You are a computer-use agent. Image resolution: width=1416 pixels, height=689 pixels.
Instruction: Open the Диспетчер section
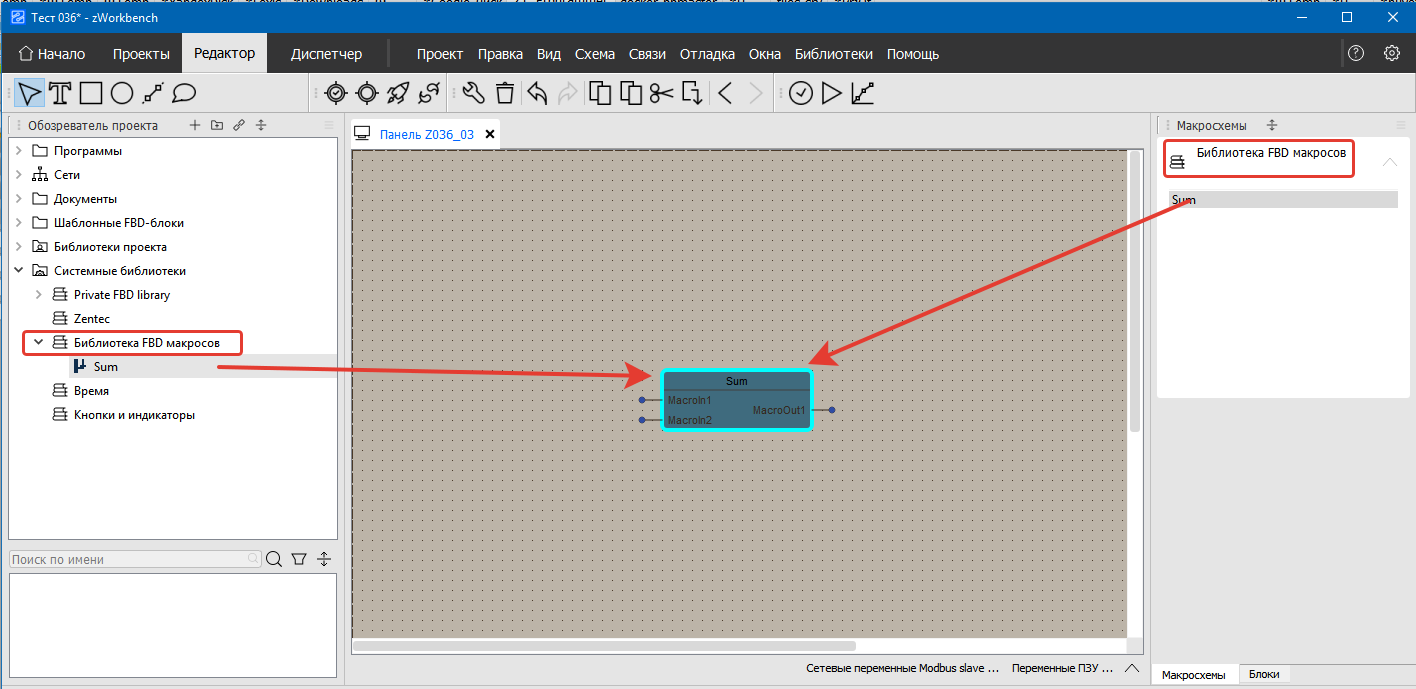click(326, 54)
